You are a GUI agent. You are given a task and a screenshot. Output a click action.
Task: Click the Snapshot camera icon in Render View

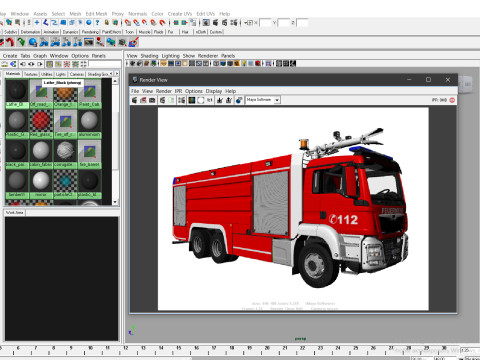coord(152,100)
